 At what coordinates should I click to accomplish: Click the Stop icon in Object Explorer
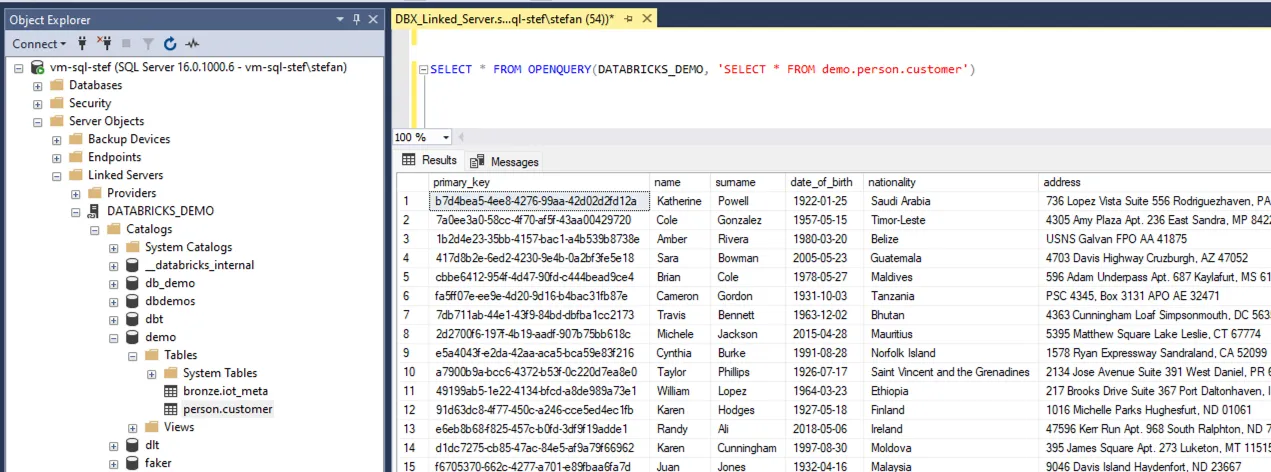point(126,44)
